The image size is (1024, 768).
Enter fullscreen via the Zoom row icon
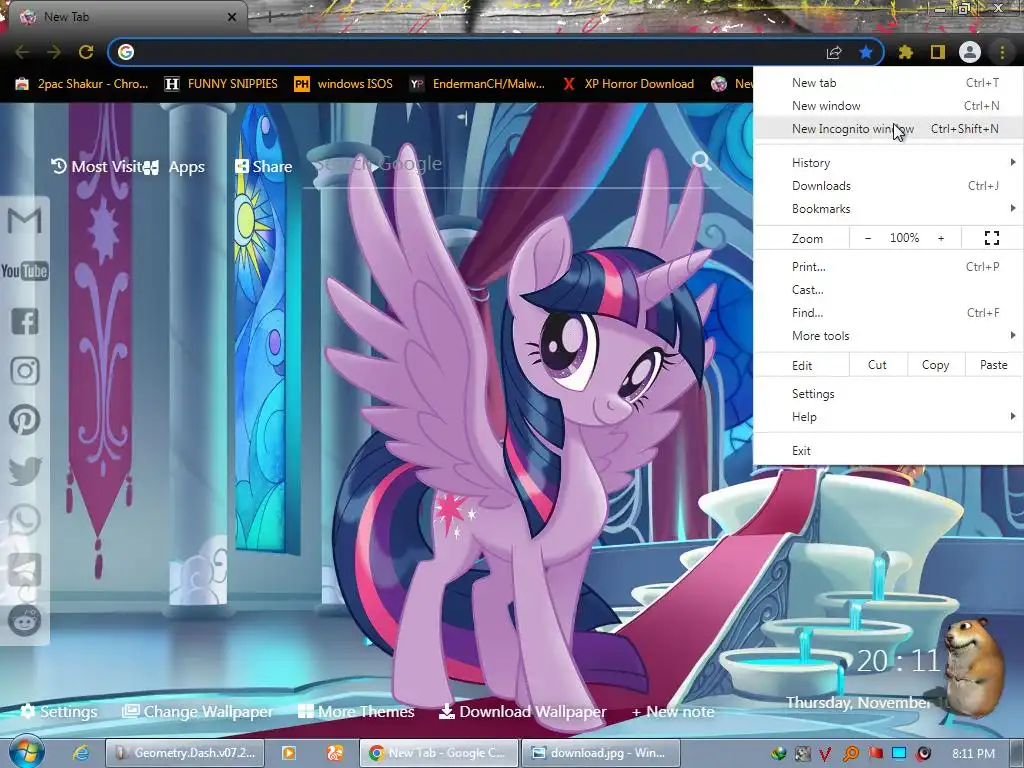(x=991, y=238)
